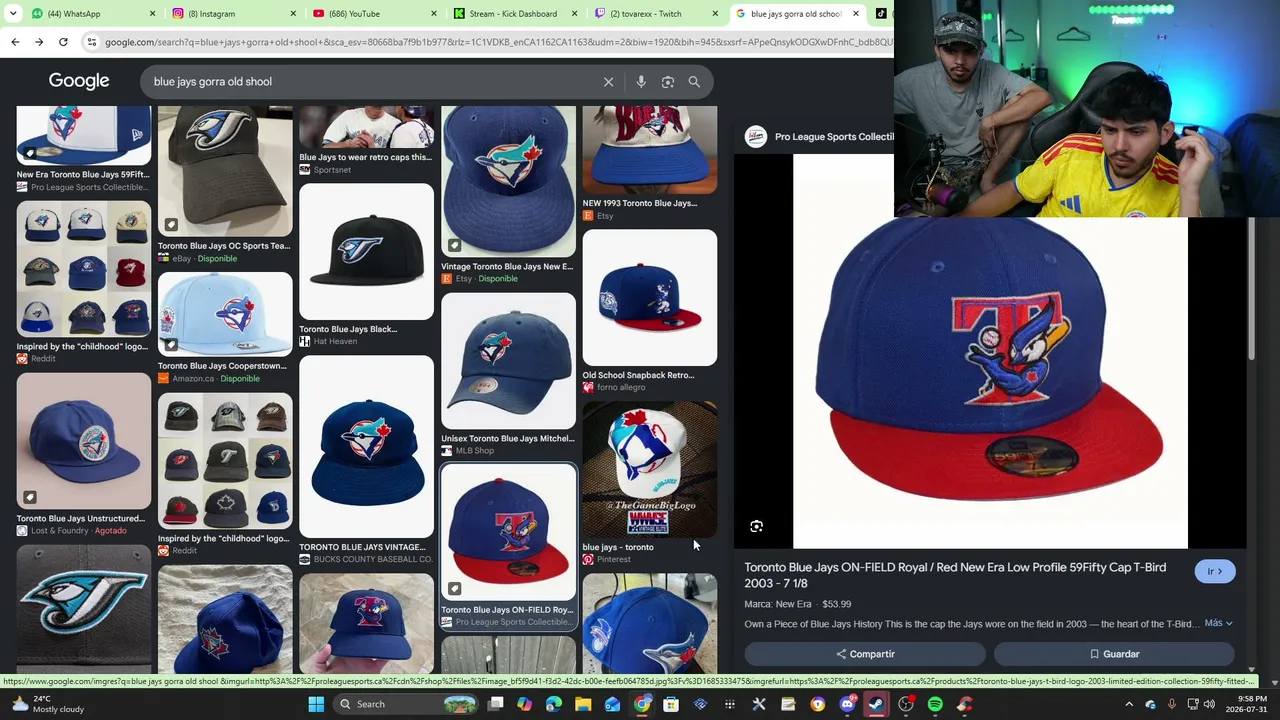Screen dimensions: 1280x720
Task: Launch Copilot from the taskbar
Action: click(525, 704)
